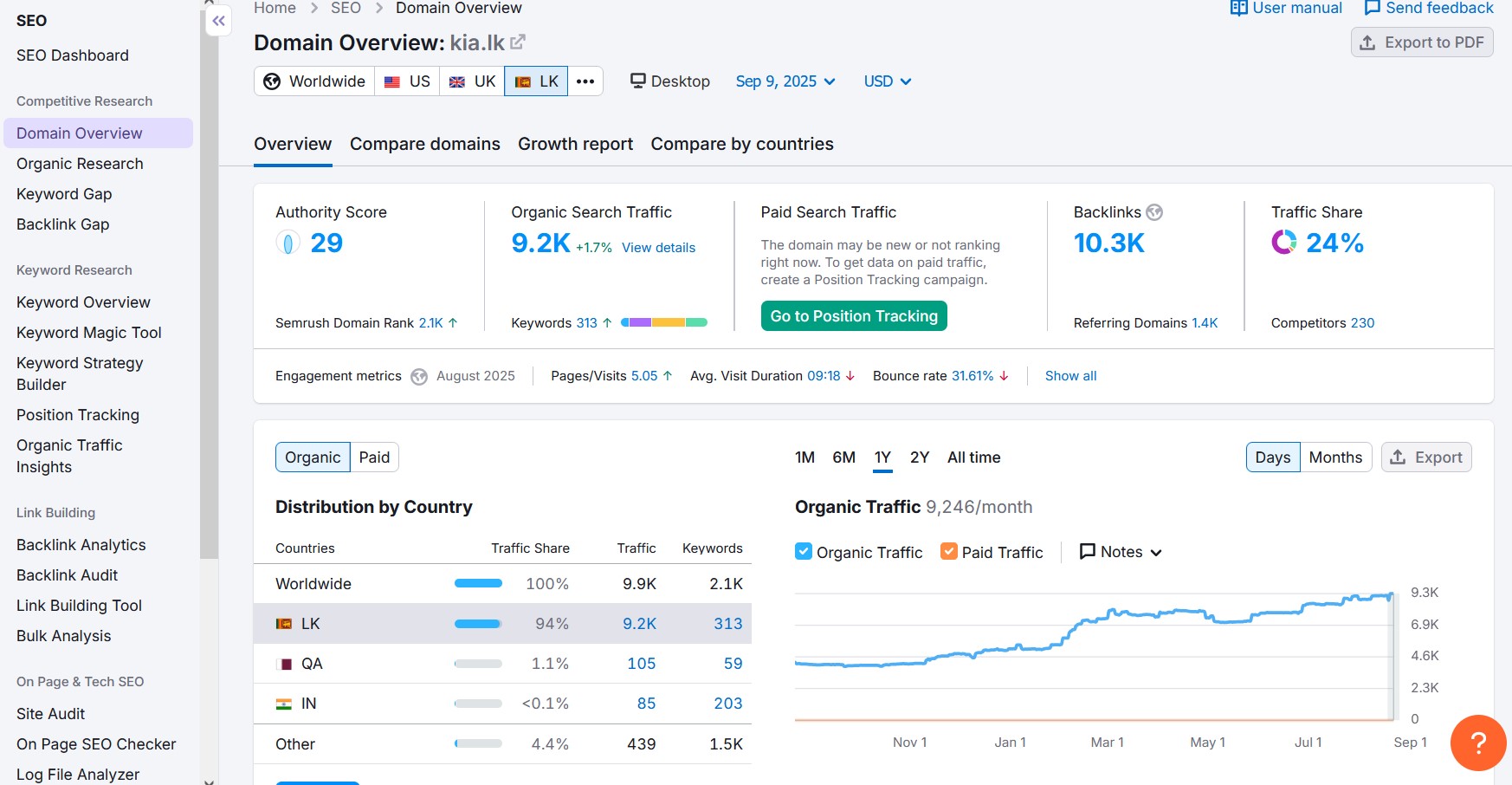Switch distribution to Paid
Viewport: 1512px width, 785px height.
point(374,457)
